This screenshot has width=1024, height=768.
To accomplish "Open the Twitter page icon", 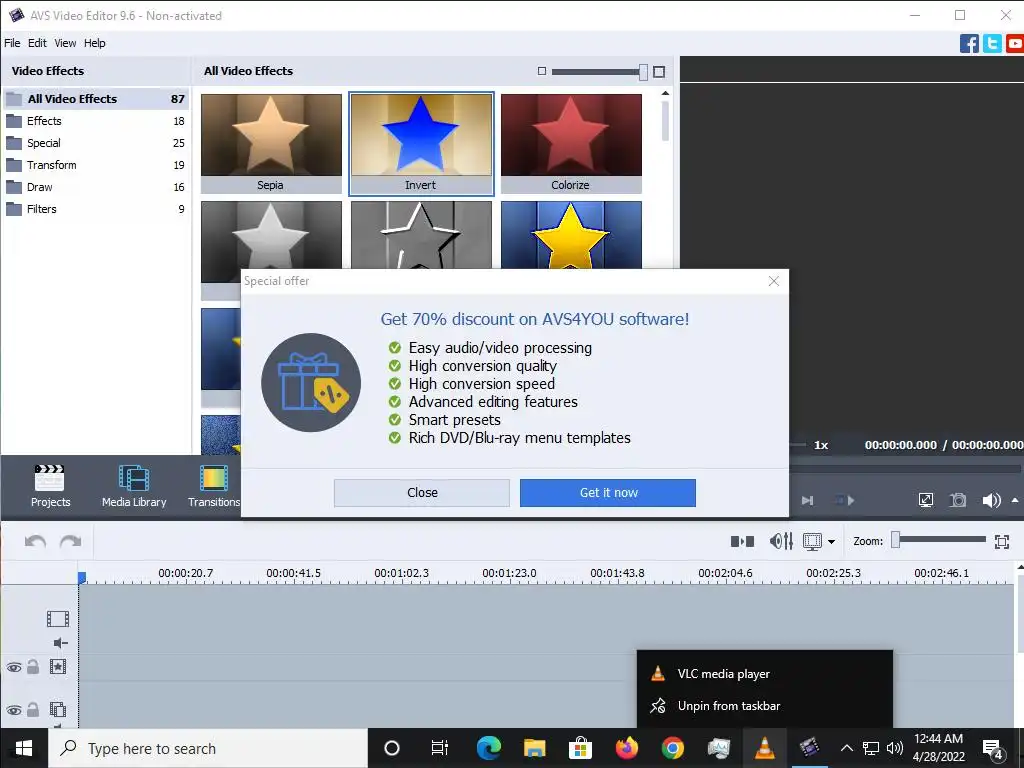I will 992,44.
